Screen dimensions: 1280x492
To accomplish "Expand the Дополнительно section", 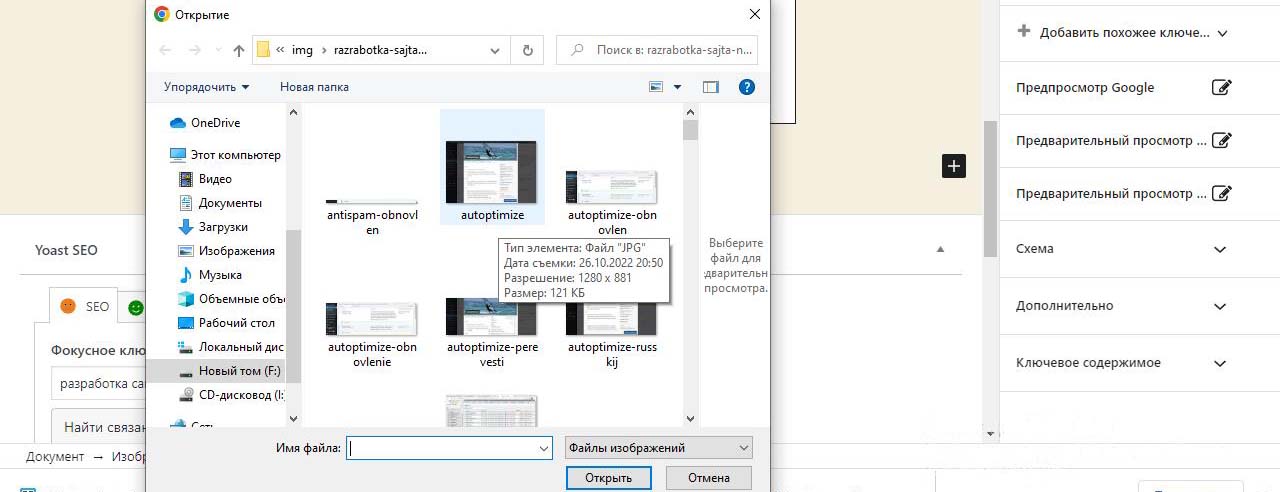I will point(1219,306).
